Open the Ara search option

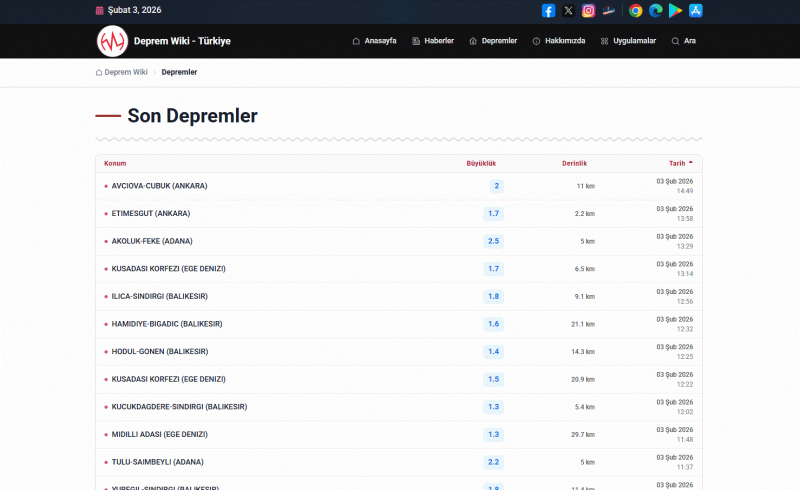tap(683, 41)
